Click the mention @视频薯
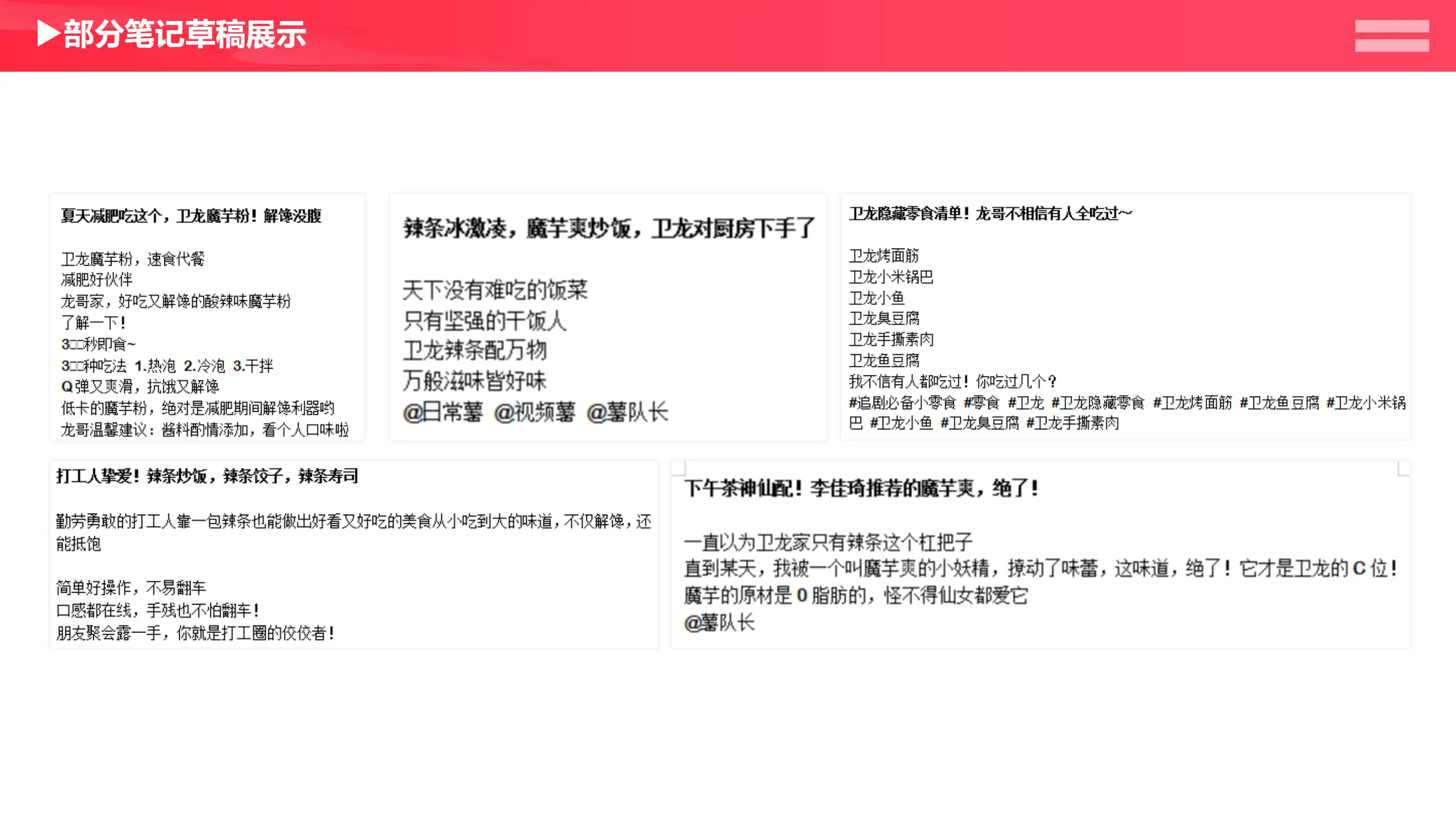1456x819 pixels. [535, 412]
